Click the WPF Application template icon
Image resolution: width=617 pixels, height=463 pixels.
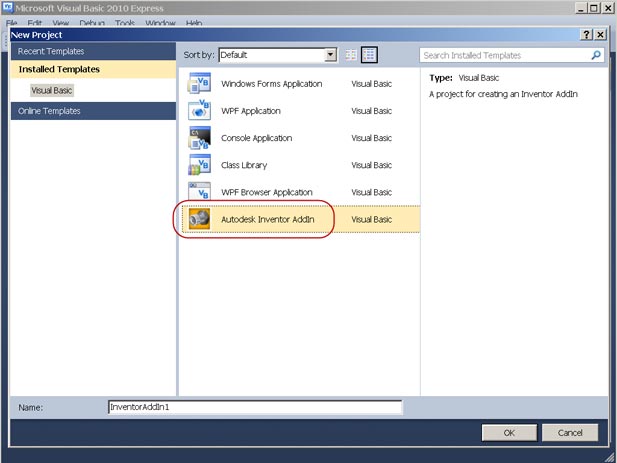point(200,111)
